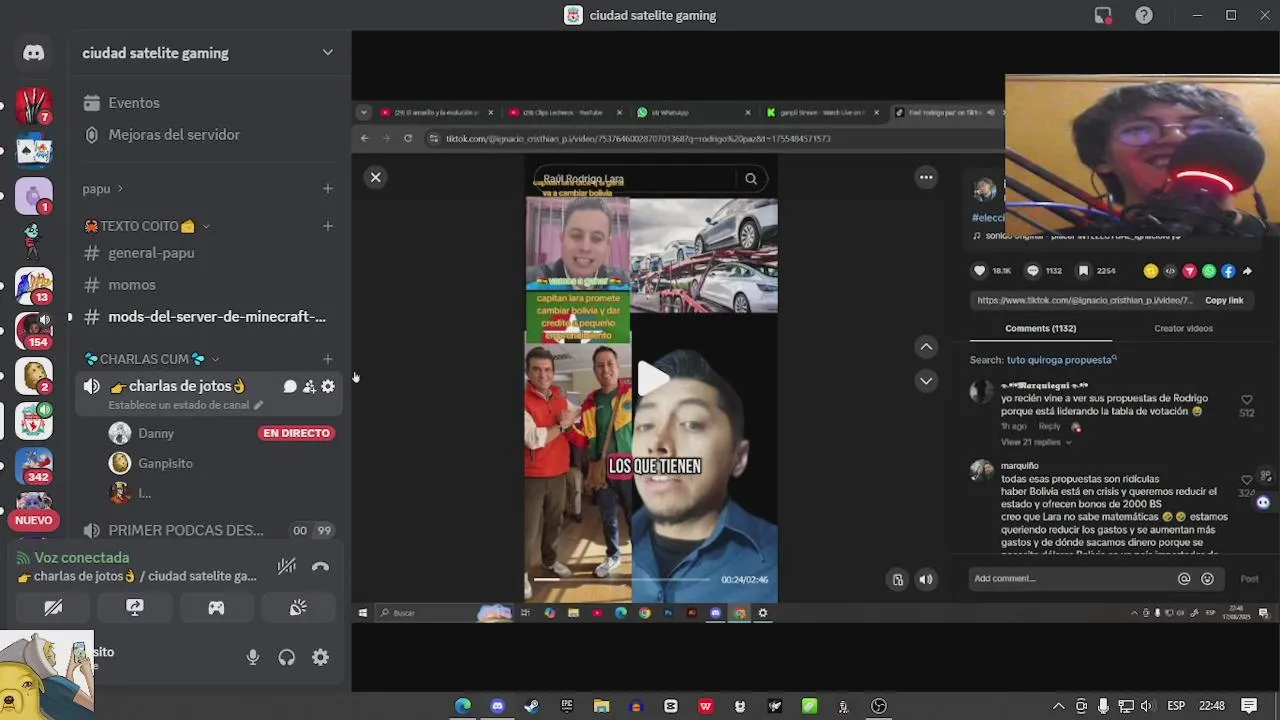This screenshot has width=1280, height=720.
Task: Open Discord direct messages home icon
Action: 34,53
